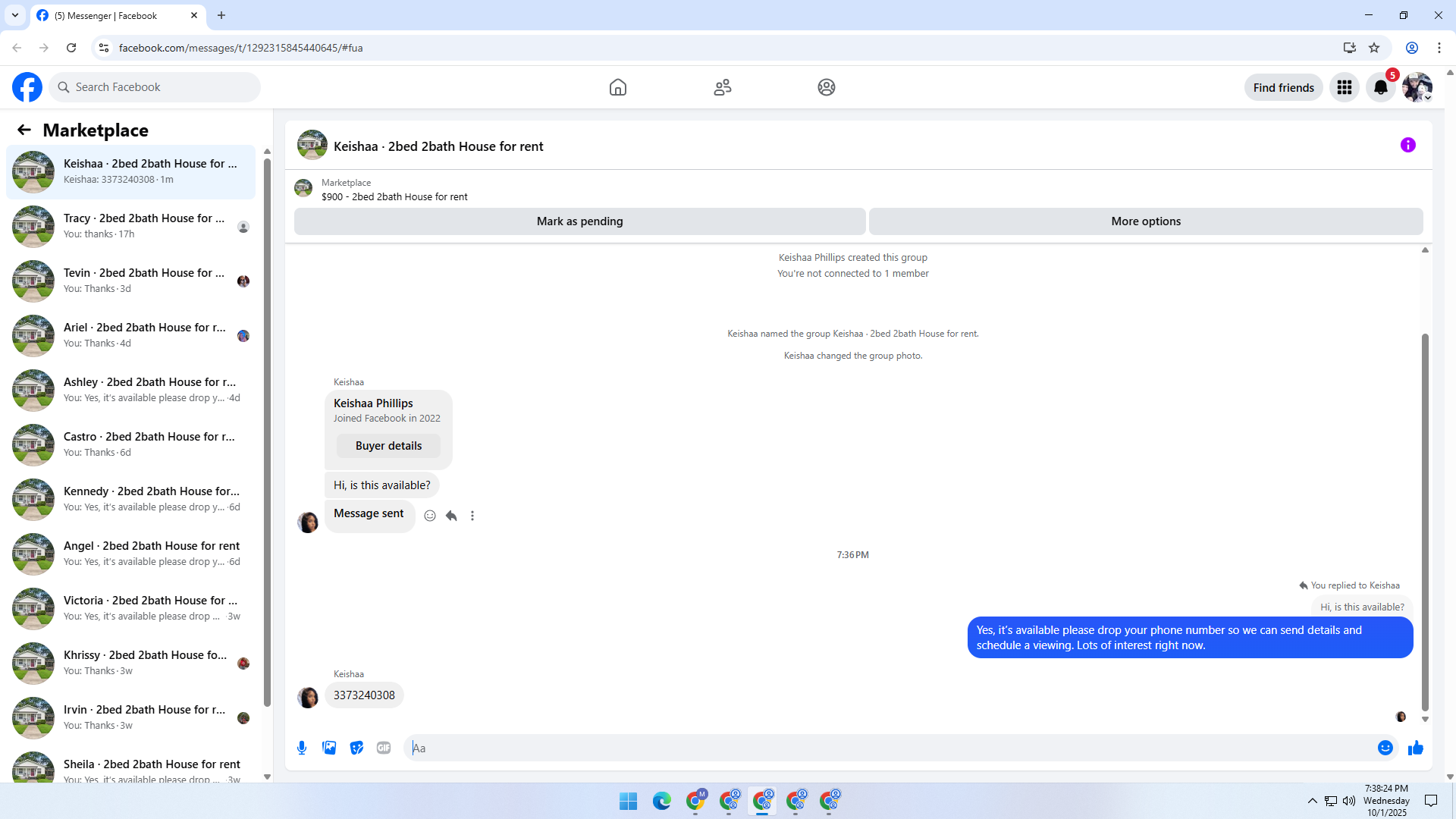The width and height of the screenshot is (1456, 819).
Task: Click the More options button
Action: click(1146, 221)
